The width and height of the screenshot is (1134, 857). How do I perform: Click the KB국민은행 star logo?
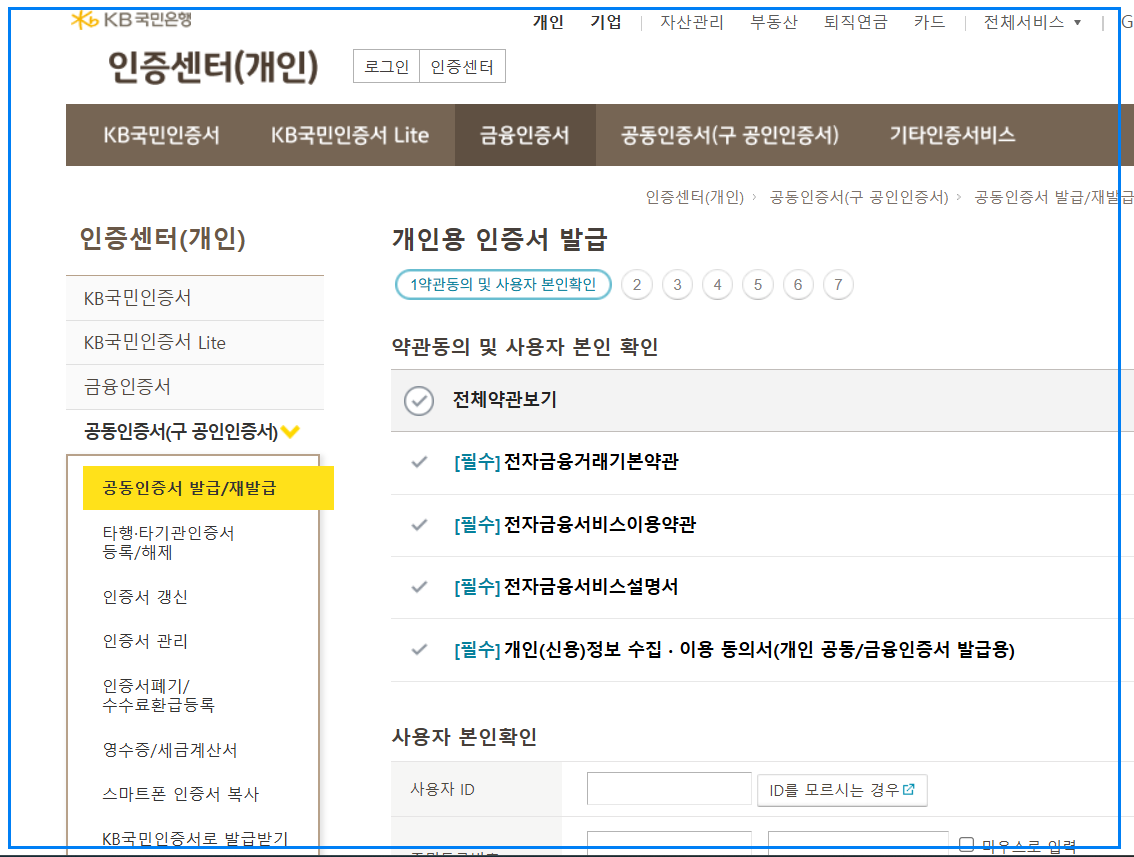tap(85, 20)
